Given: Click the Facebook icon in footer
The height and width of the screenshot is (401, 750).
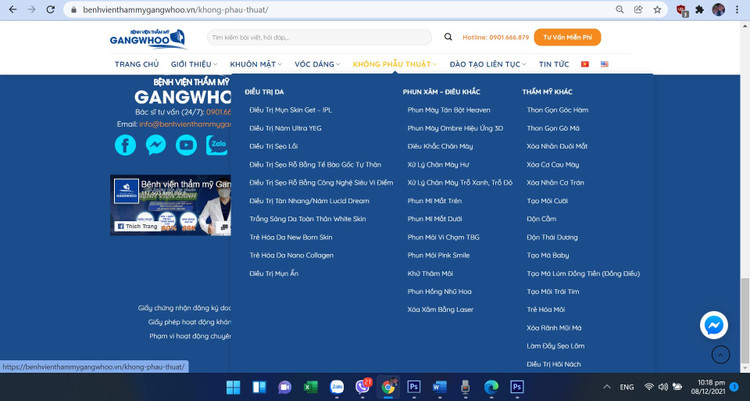Looking at the screenshot, I should [x=125, y=145].
